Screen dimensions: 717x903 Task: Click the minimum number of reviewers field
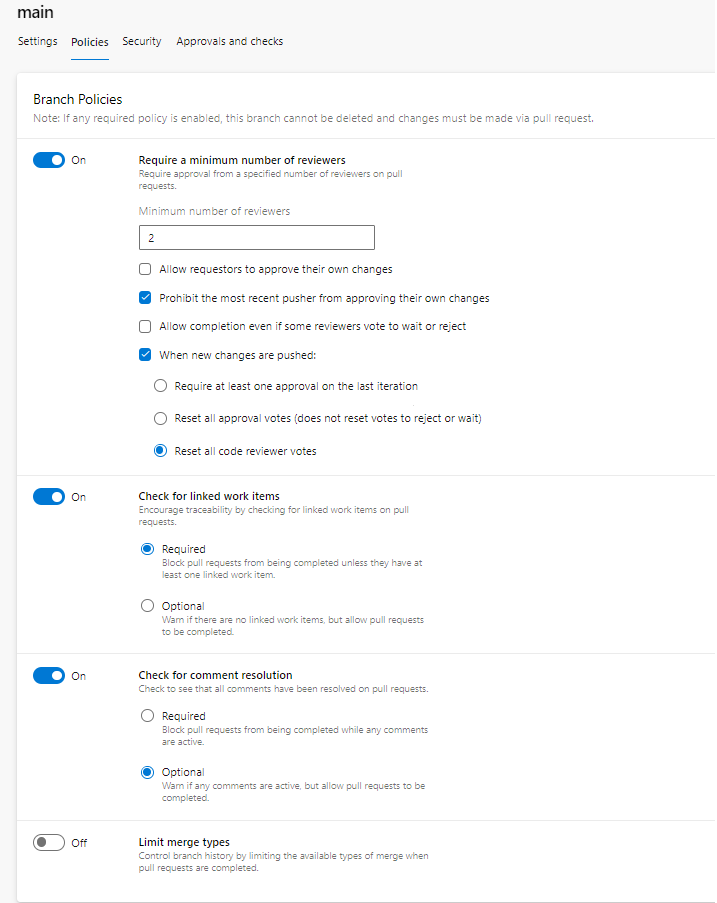257,238
